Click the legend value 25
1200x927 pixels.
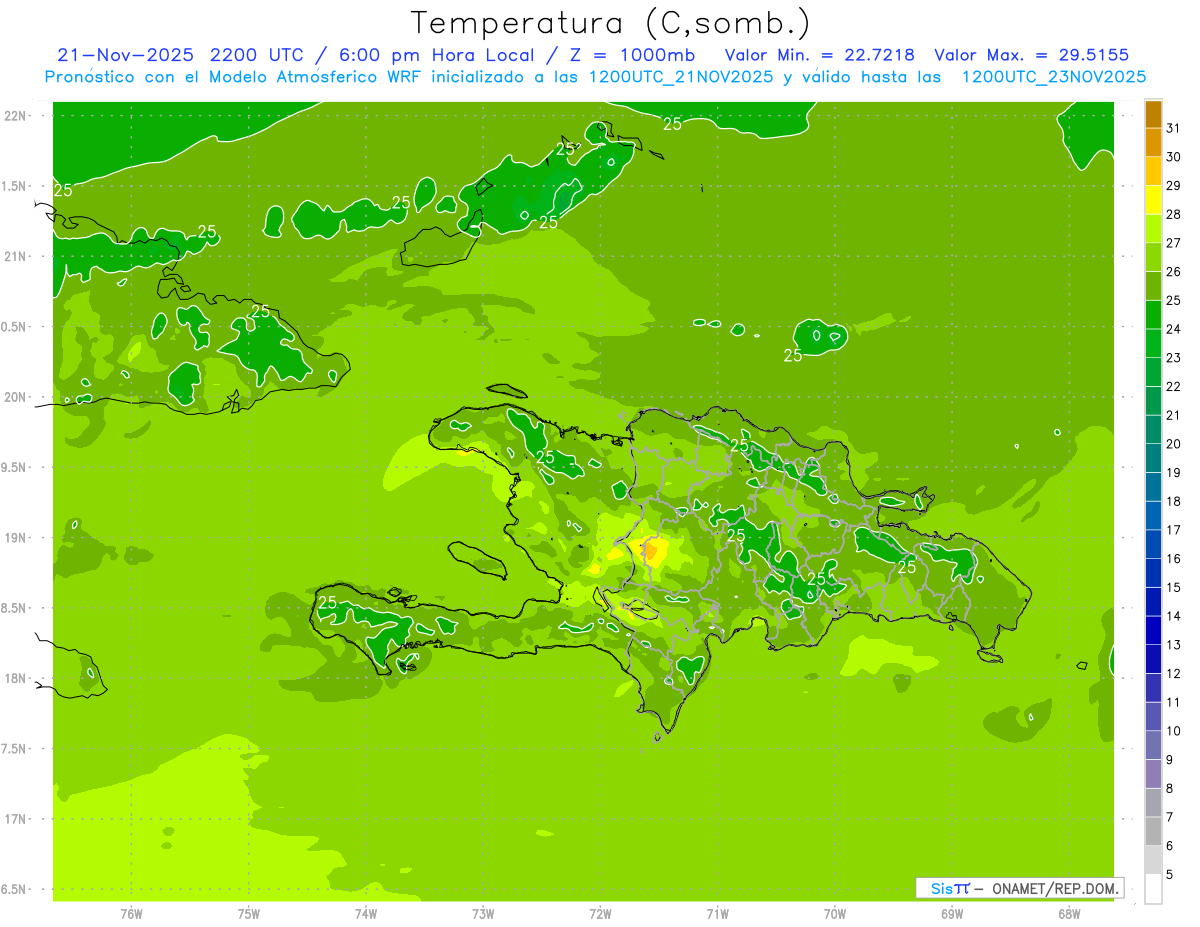[1173, 301]
